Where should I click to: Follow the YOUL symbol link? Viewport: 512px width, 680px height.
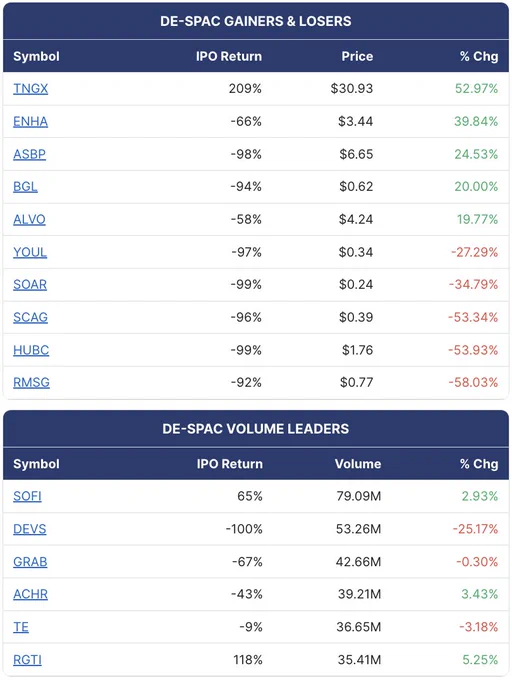30,252
